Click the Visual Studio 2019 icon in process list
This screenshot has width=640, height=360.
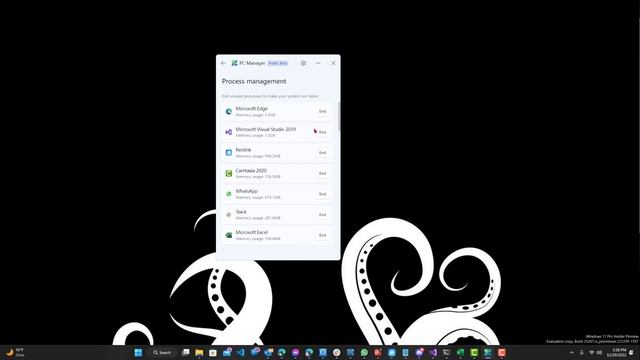pos(229,132)
